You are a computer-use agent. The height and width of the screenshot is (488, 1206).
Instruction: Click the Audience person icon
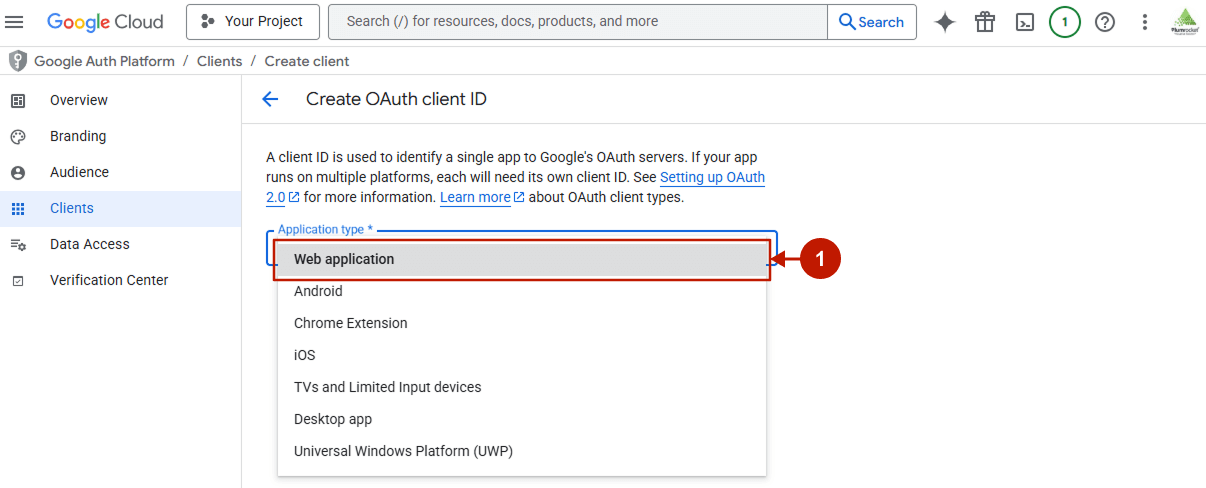click(x=17, y=172)
